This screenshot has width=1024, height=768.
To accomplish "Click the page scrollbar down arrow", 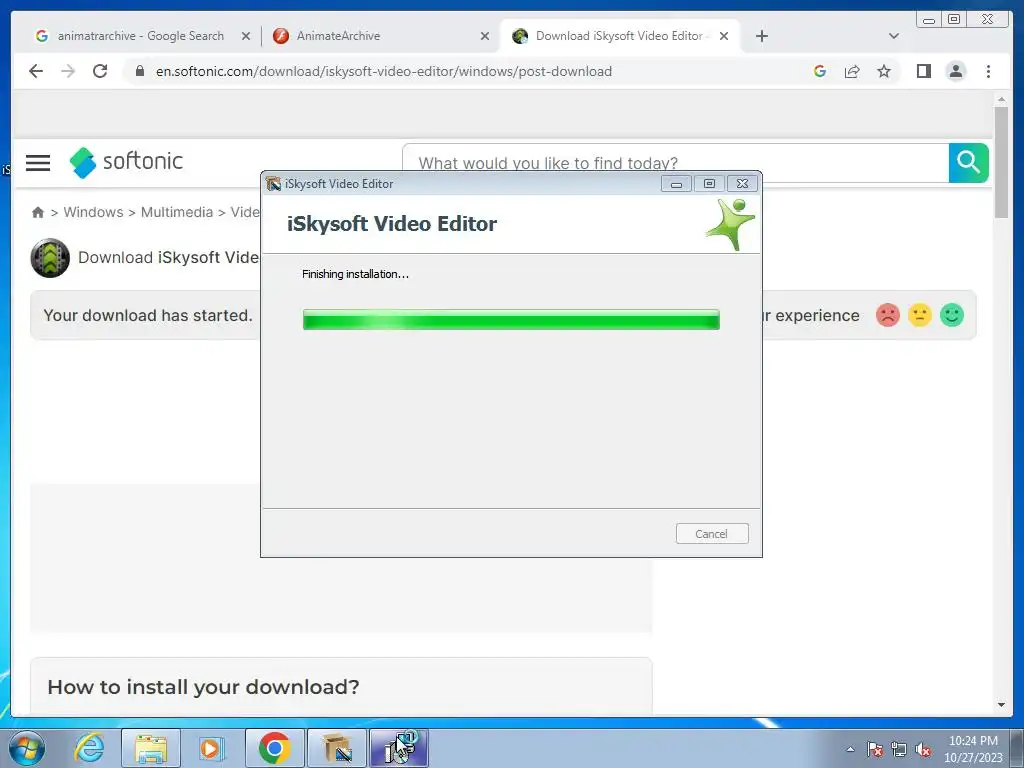I will point(1001,705).
